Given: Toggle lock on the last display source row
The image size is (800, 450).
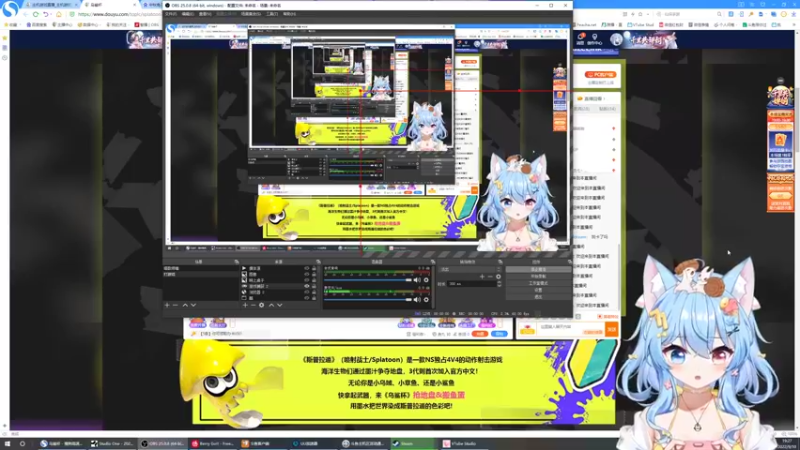Looking at the screenshot, I should tap(314, 298).
